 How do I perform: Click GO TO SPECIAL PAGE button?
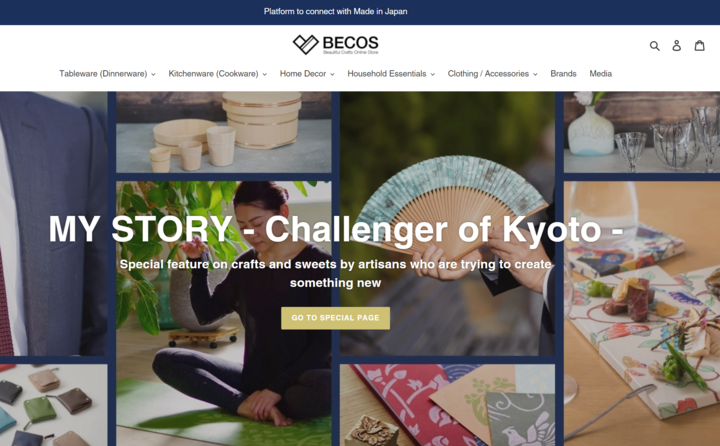[x=336, y=318]
